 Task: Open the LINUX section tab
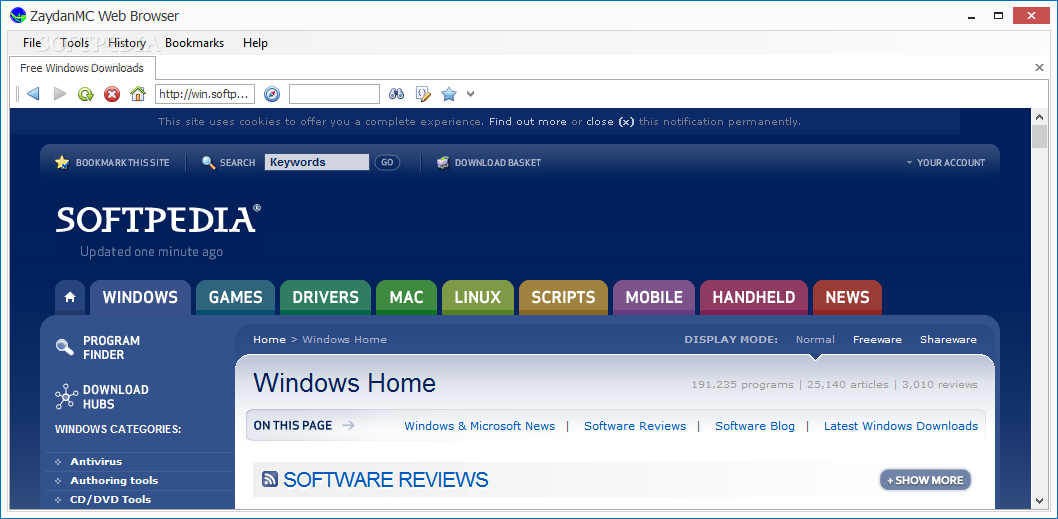478,298
